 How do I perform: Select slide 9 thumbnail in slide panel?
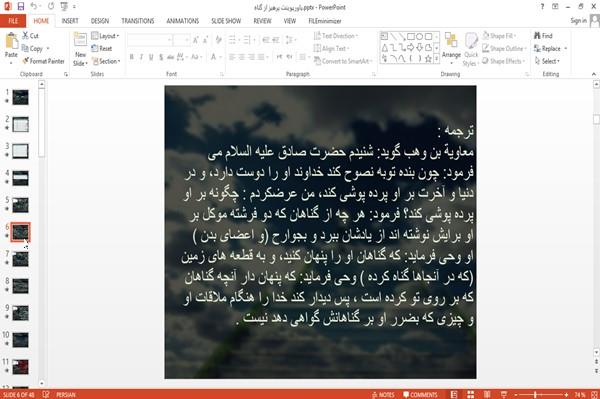point(20,313)
